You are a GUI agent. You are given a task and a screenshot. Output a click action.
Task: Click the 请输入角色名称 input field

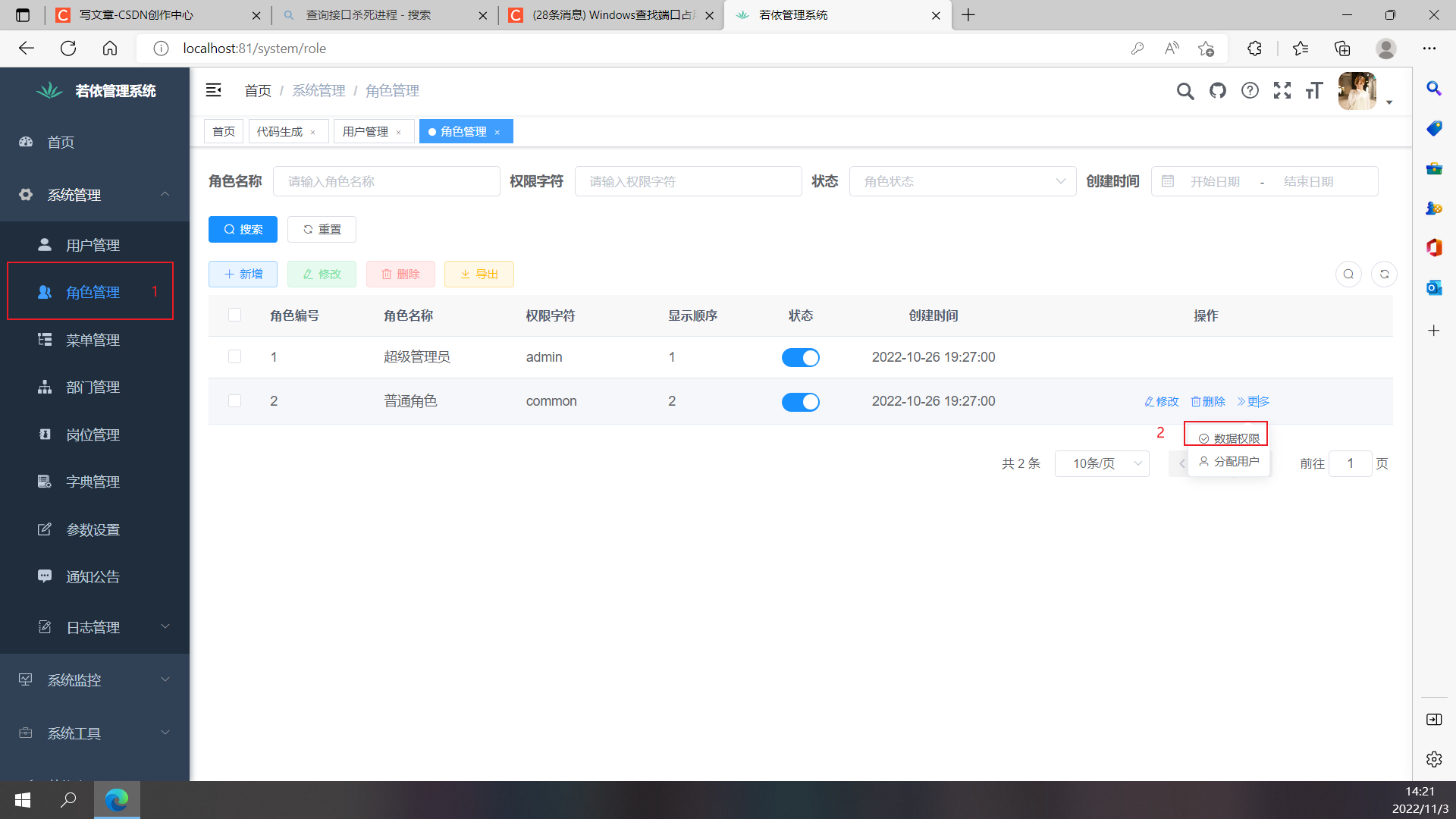click(386, 181)
